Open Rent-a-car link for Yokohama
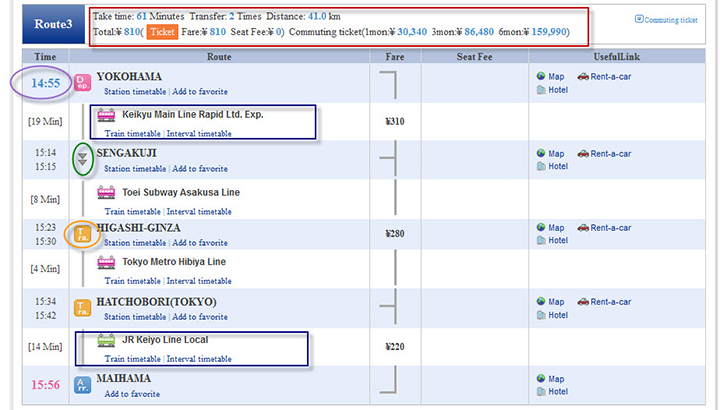The width and height of the screenshot is (720, 410). pos(611,77)
